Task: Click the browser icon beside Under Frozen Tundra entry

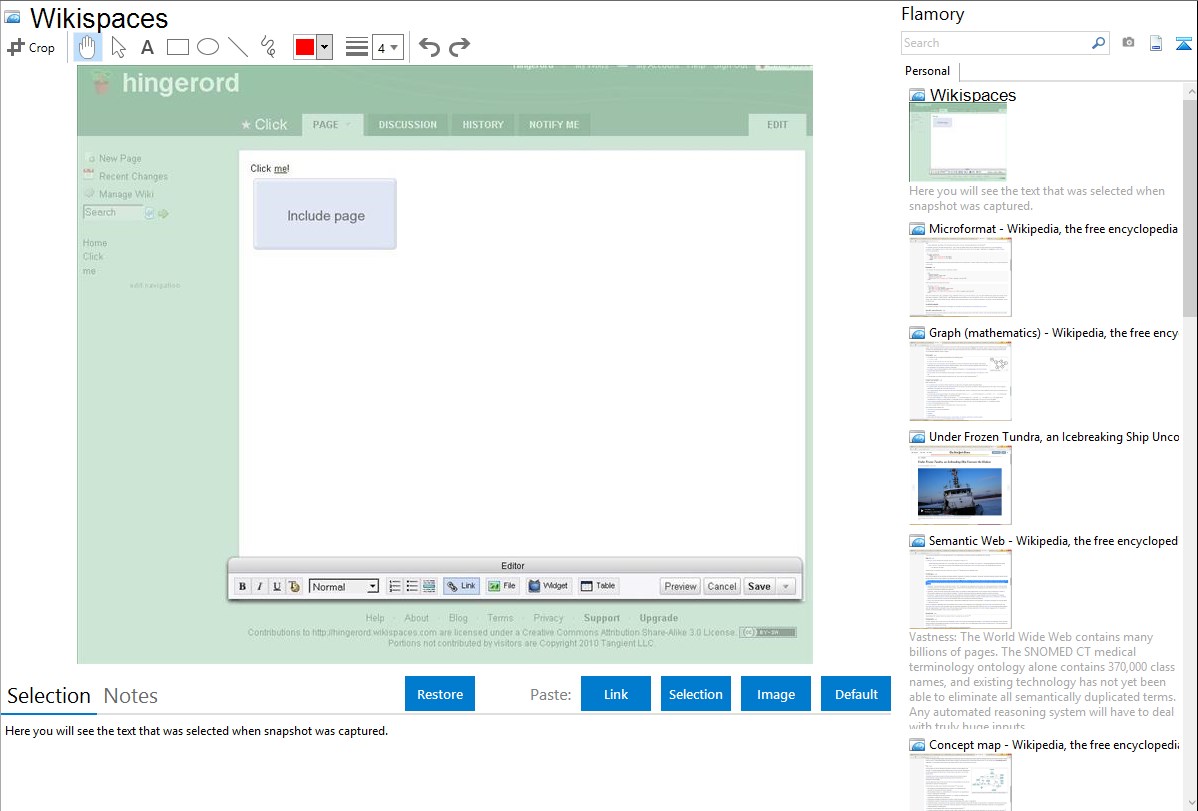Action: tap(918, 437)
